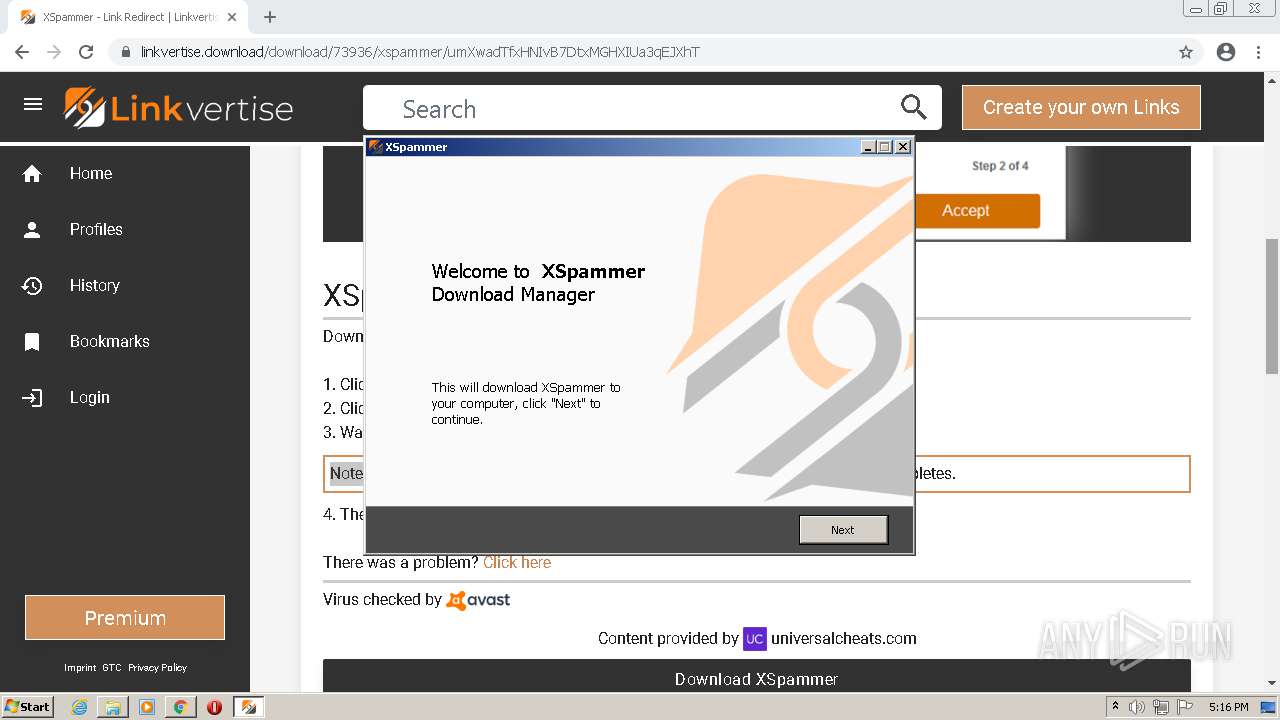Click the Linkvertise logo

pos(178,108)
